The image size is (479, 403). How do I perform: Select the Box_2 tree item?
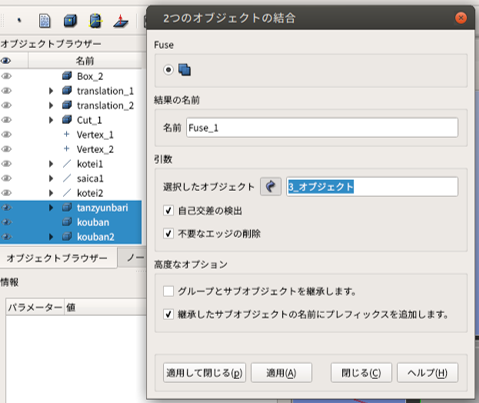click(x=90, y=76)
